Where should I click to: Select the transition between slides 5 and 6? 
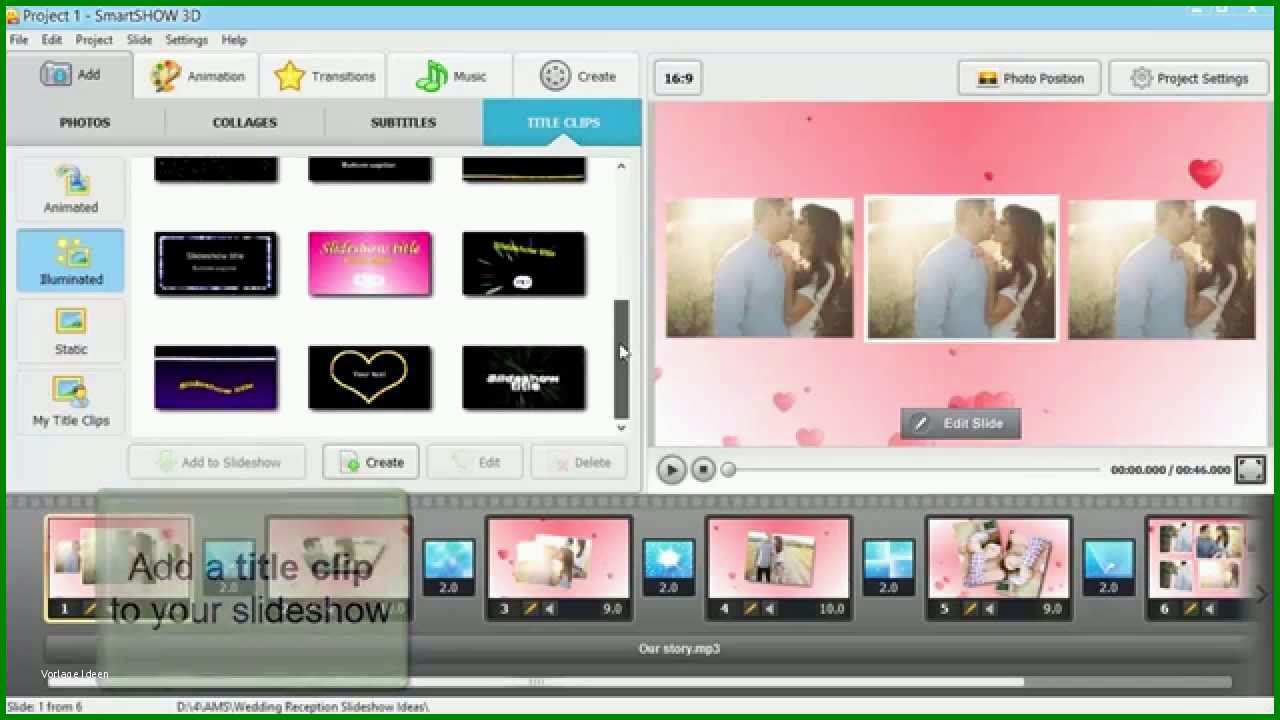pos(1108,568)
